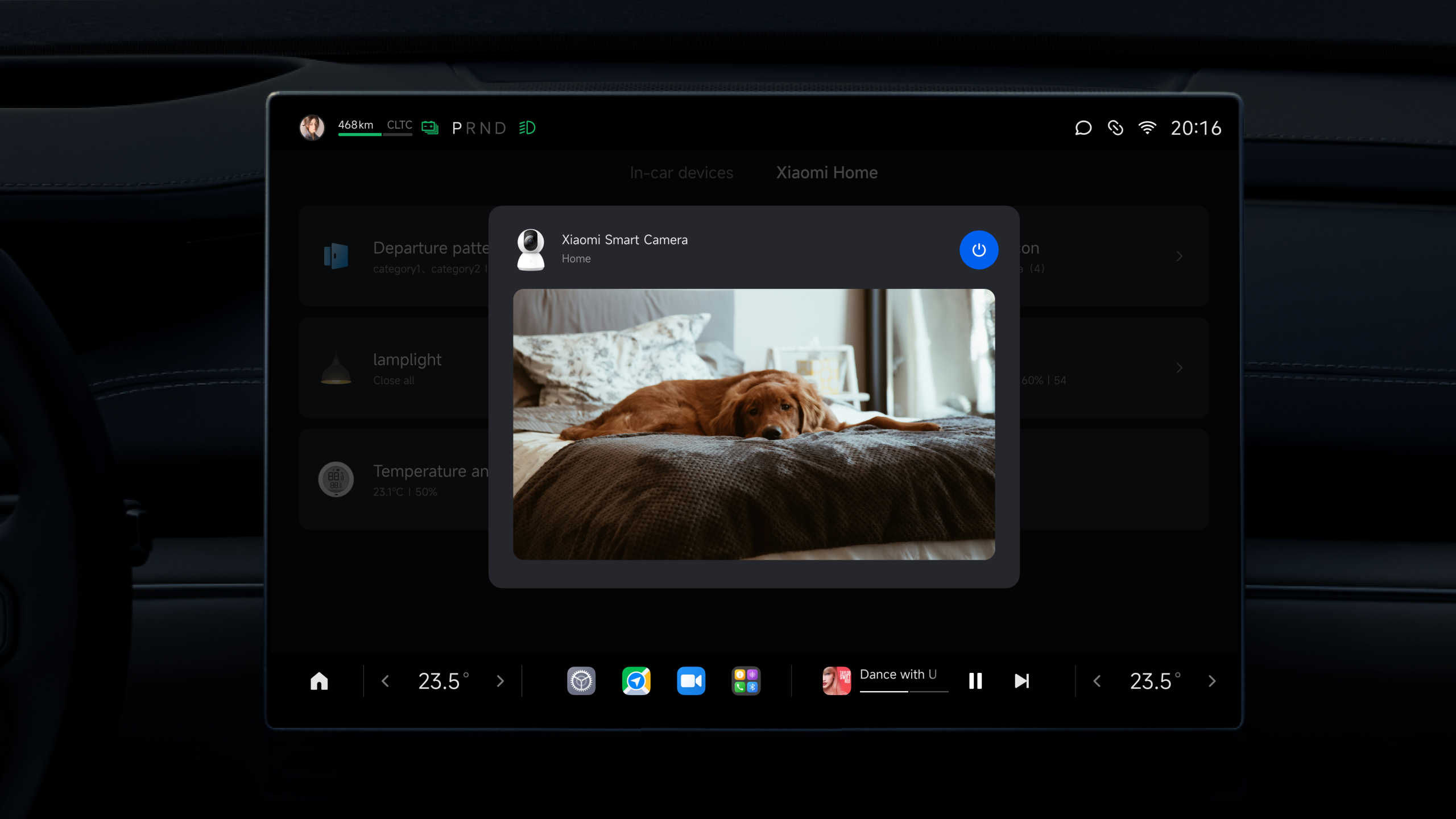Image resolution: width=1456 pixels, height=819 pixels.
Task: Open the lamplight card
Action: tap(394, 368)
